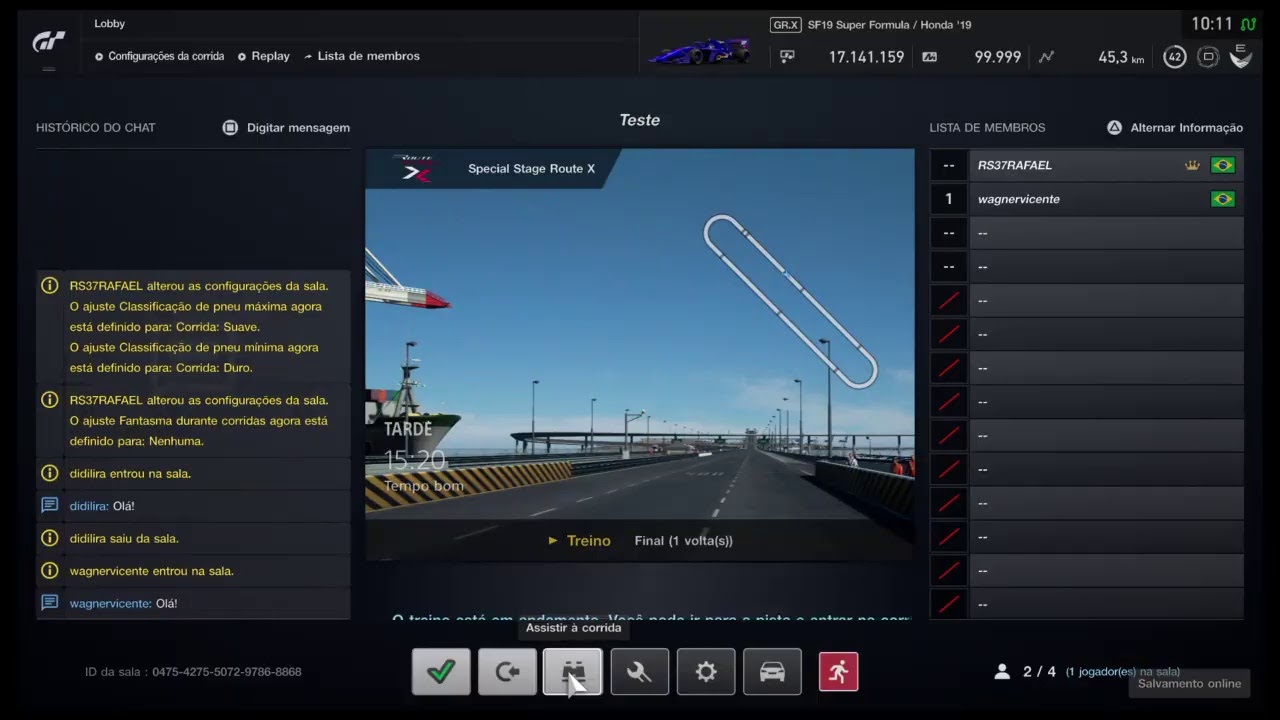
Task: Click the distance icon beside 45,3 km
Action: coord(1046,57)
